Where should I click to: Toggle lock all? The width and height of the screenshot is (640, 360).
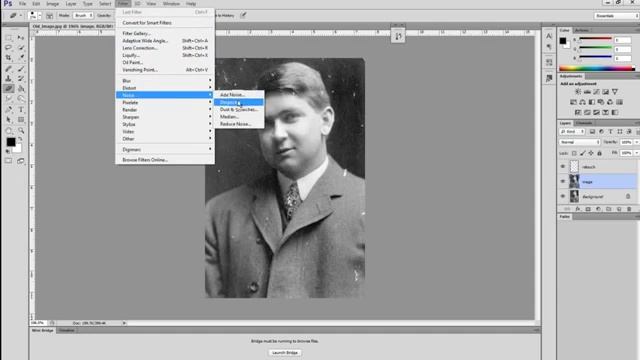click(599, 153)
